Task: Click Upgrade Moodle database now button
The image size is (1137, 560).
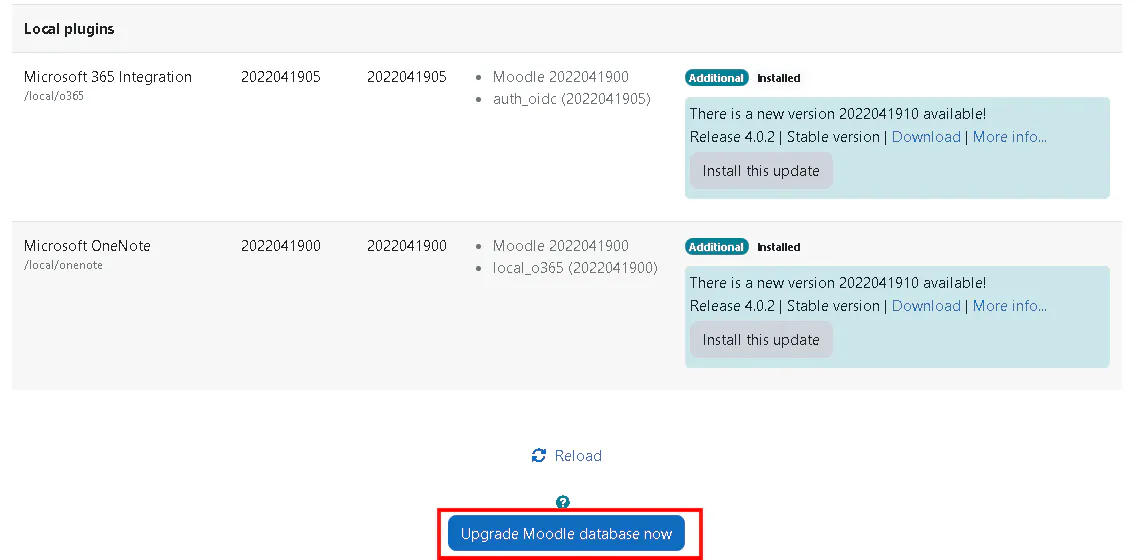Action: tap(566, 534)
